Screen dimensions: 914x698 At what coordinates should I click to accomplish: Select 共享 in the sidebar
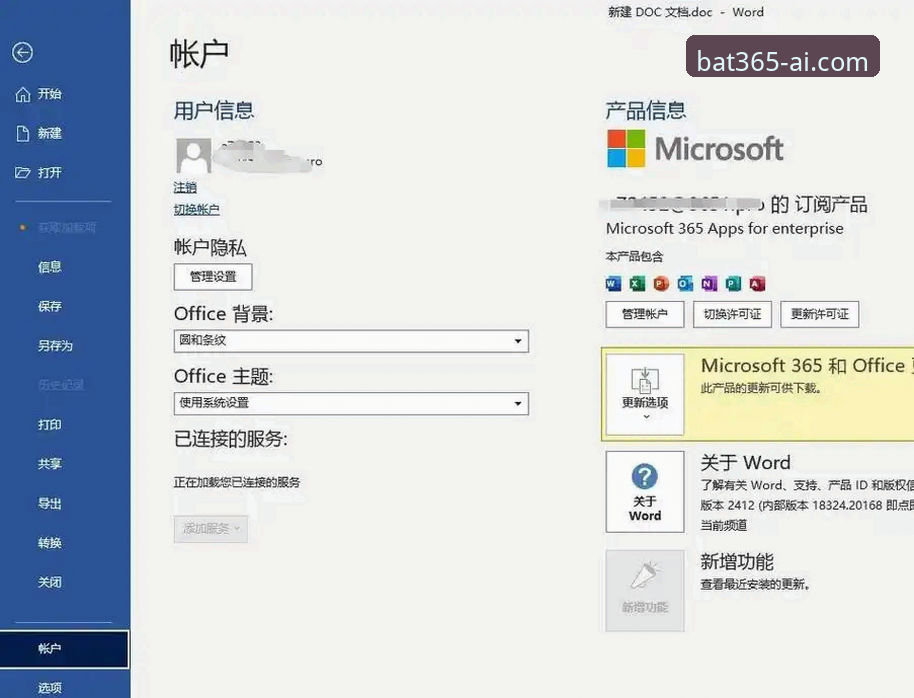(x=50, y=464)
